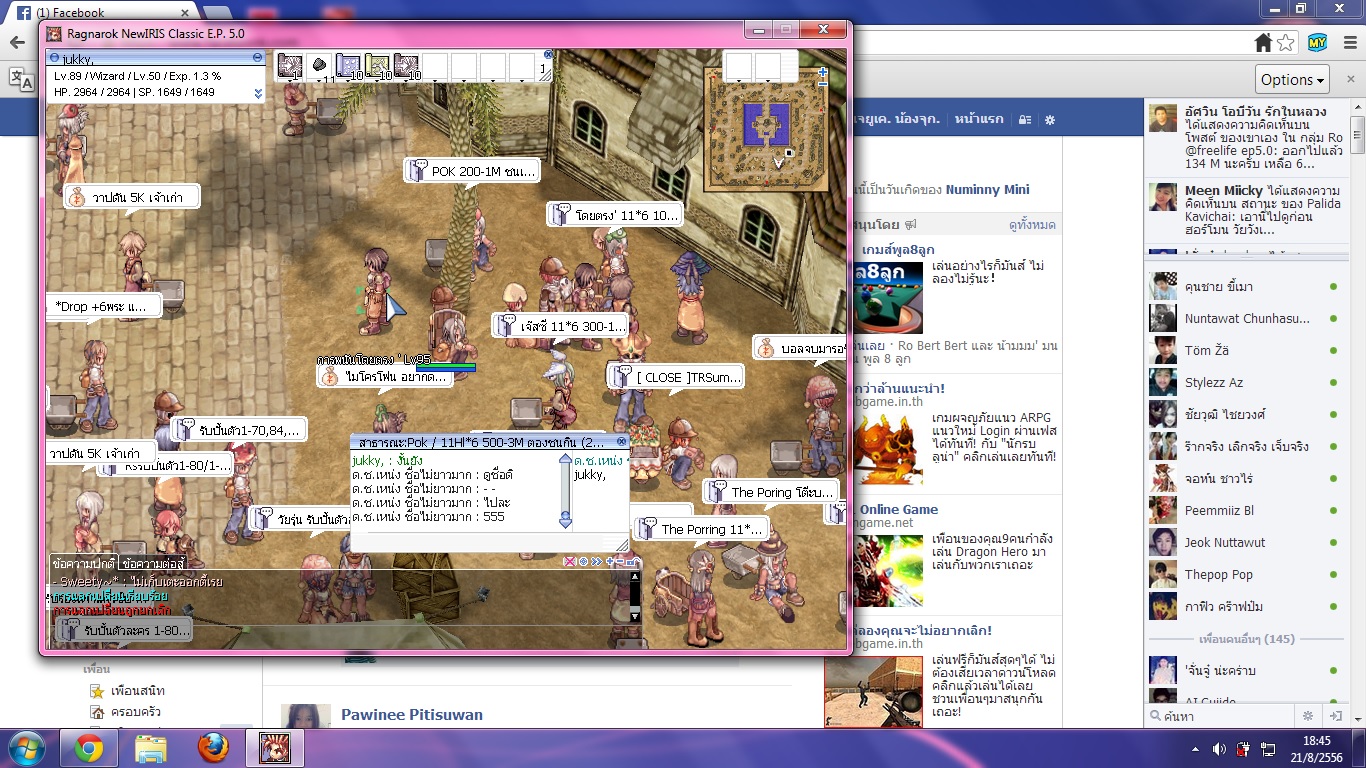Open Facebook privacy shortcuts lock icon
The height and width of the screenshot is (768, 1366).
click(1025, 119)
